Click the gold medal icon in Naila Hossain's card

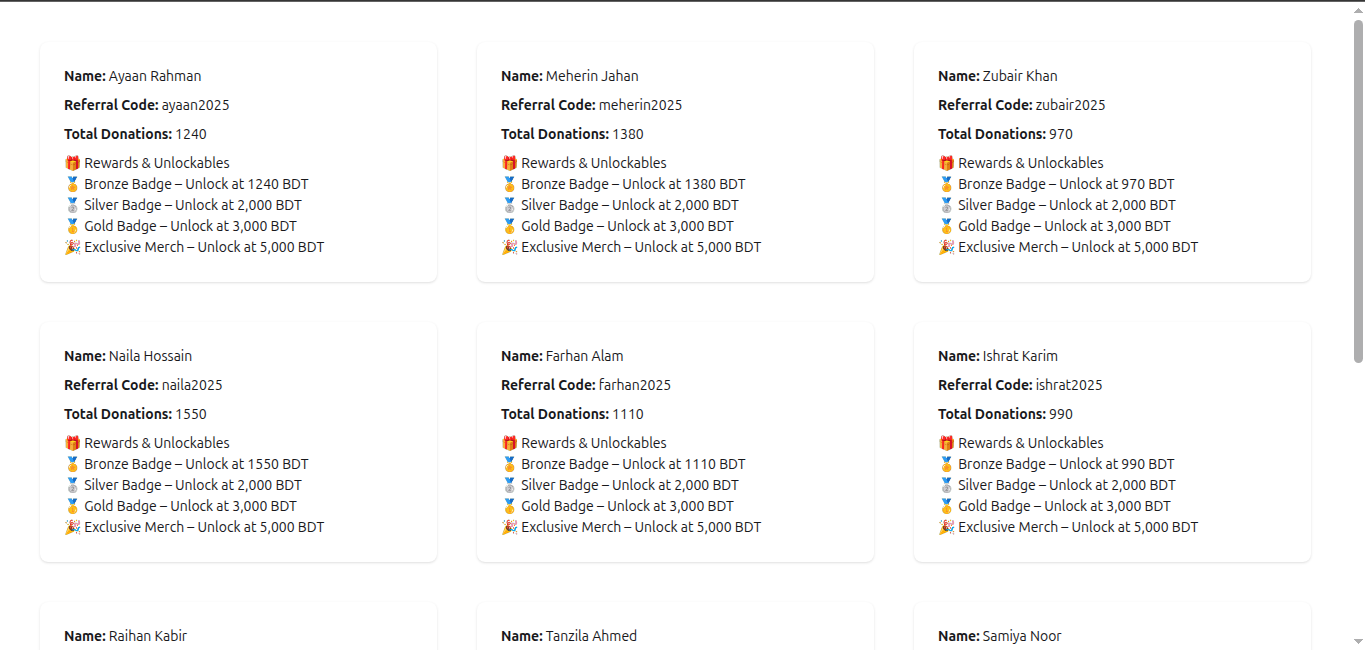pyautogui.click(x=72, y=506)
